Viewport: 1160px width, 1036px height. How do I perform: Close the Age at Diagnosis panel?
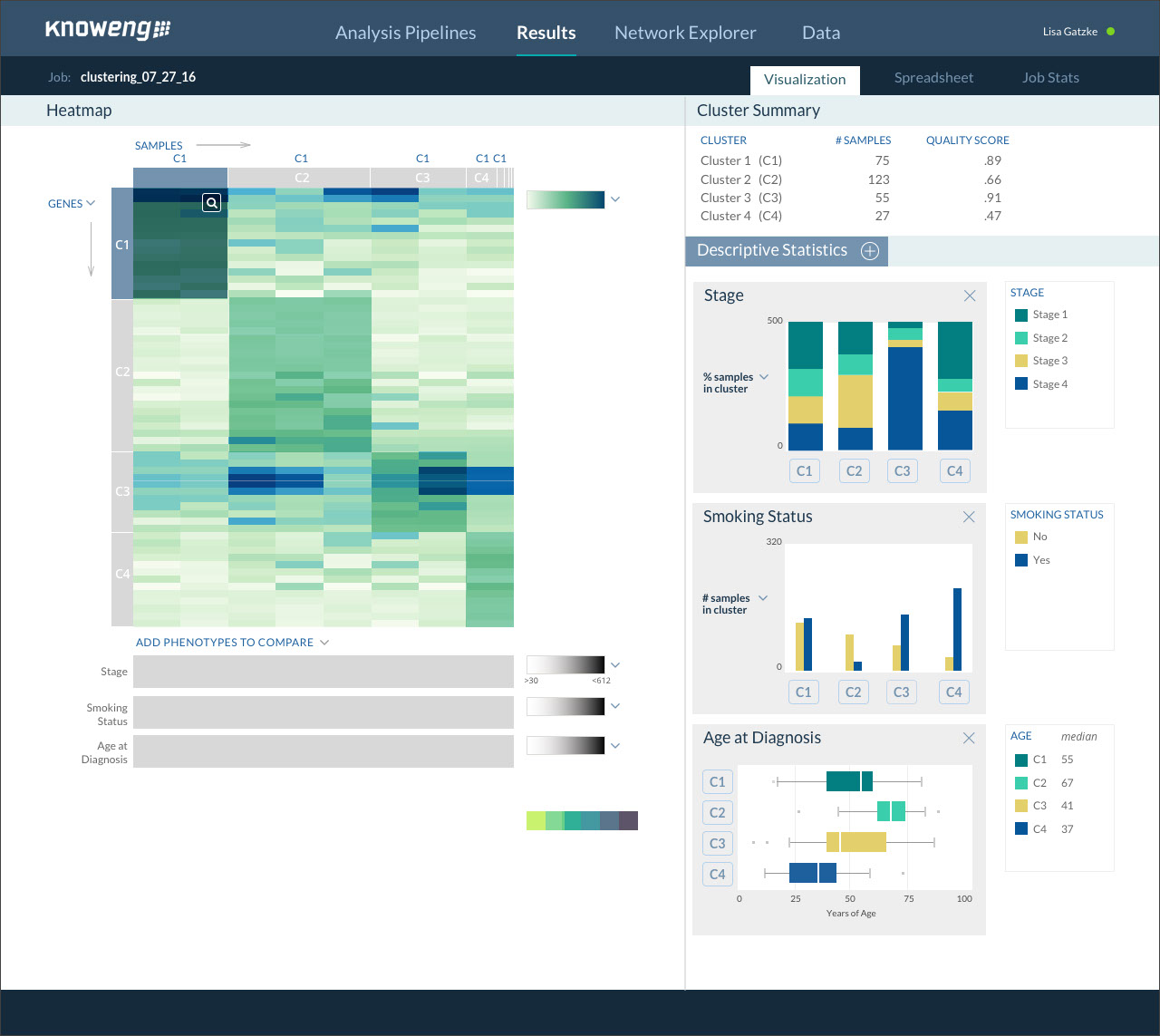(969, 738)
